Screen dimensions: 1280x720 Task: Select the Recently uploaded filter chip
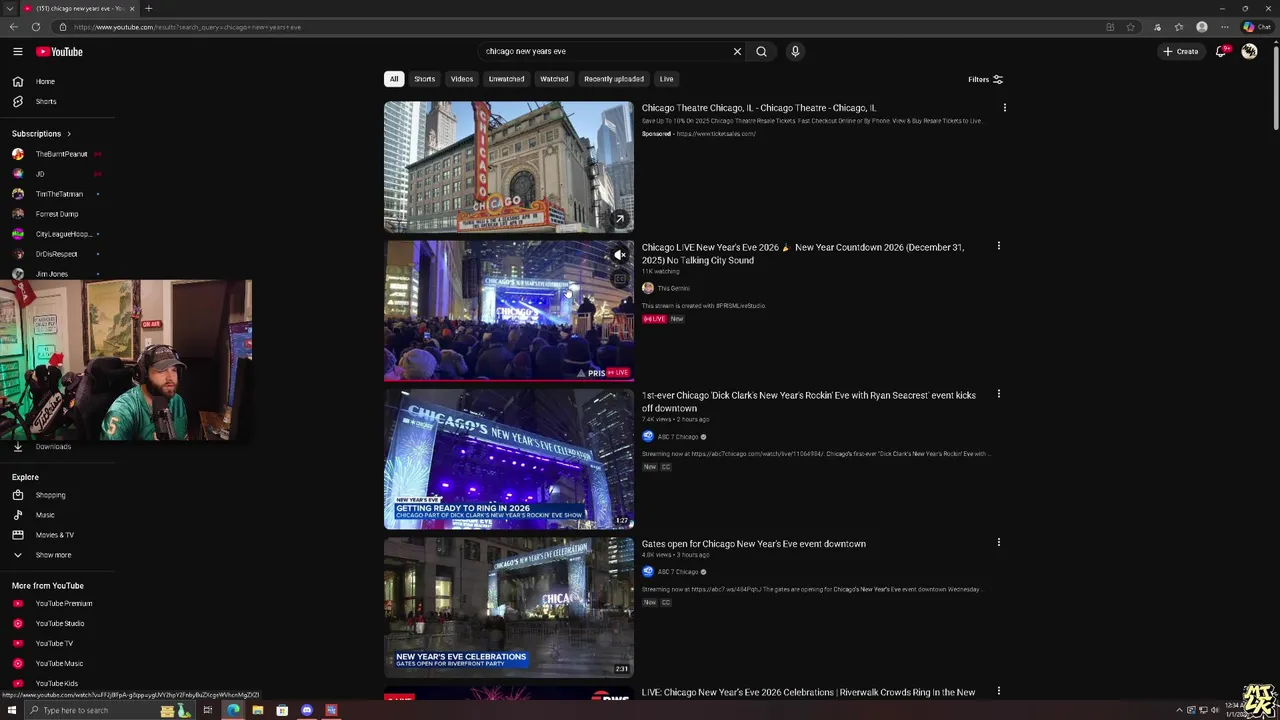point(614,79)
